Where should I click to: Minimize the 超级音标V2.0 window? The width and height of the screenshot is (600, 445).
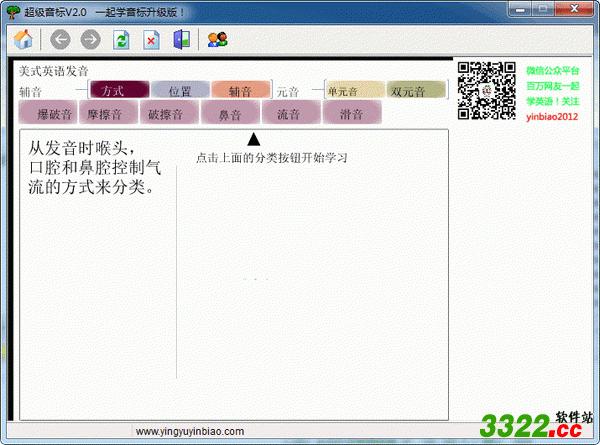(x=520, y=9)
